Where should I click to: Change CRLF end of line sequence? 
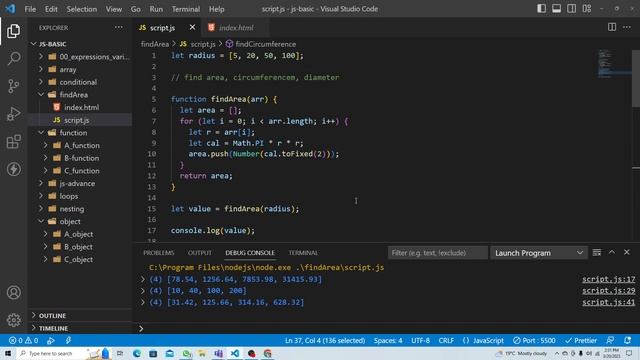click(446, 340)
